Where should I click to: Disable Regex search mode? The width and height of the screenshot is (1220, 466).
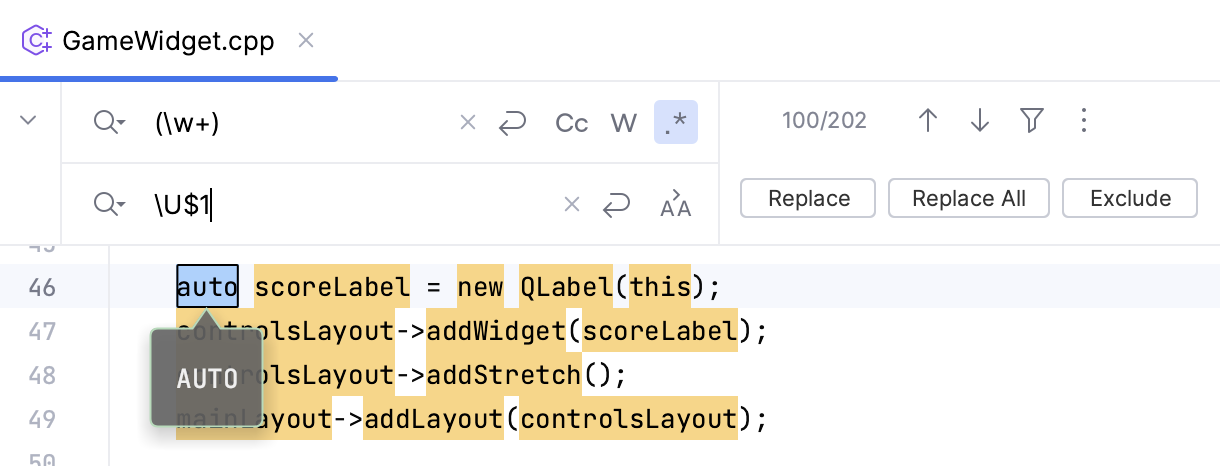676,123
